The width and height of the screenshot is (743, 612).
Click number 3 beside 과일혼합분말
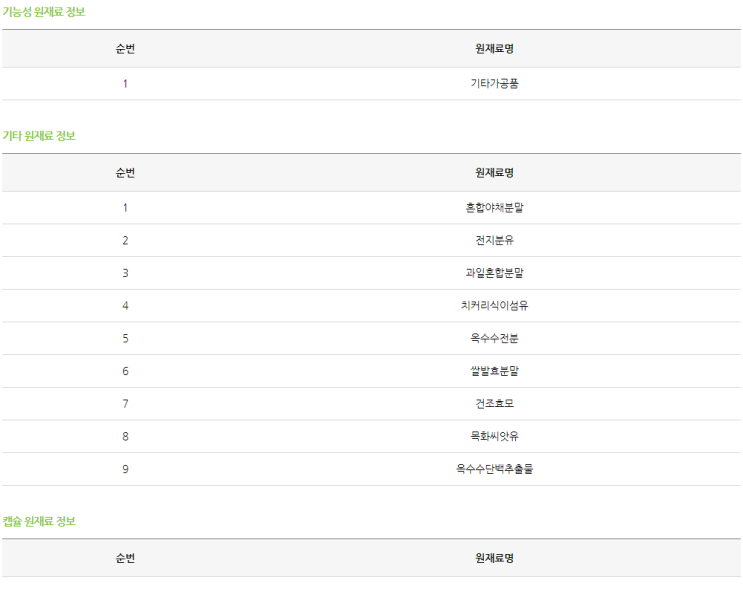[x=125, y=273]
